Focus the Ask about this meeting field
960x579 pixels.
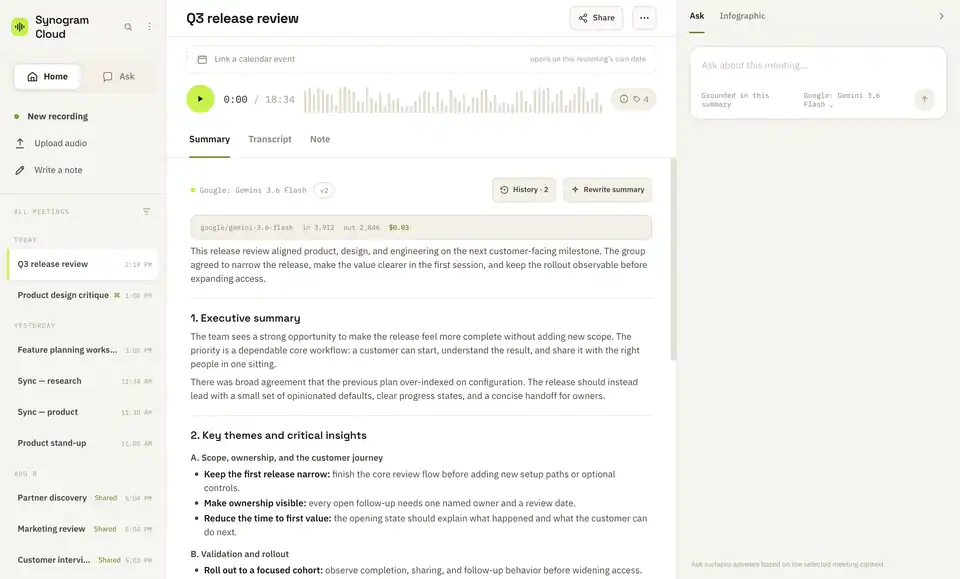tap(818, 65)
